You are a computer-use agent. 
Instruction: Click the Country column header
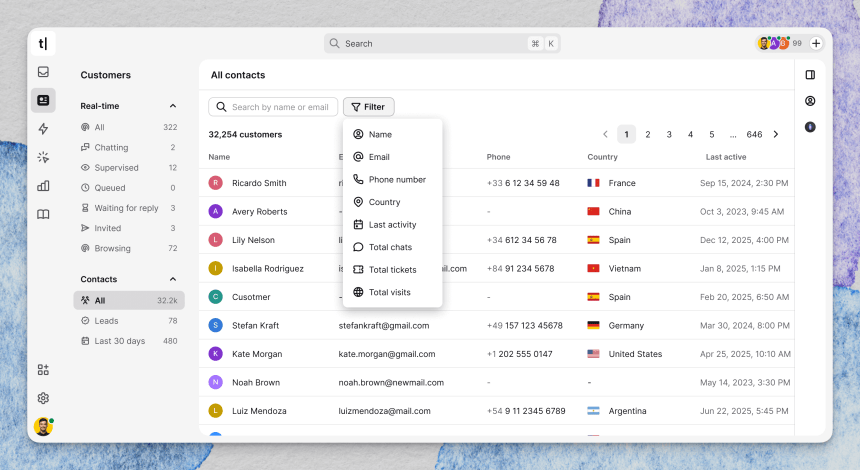[602, 157]
